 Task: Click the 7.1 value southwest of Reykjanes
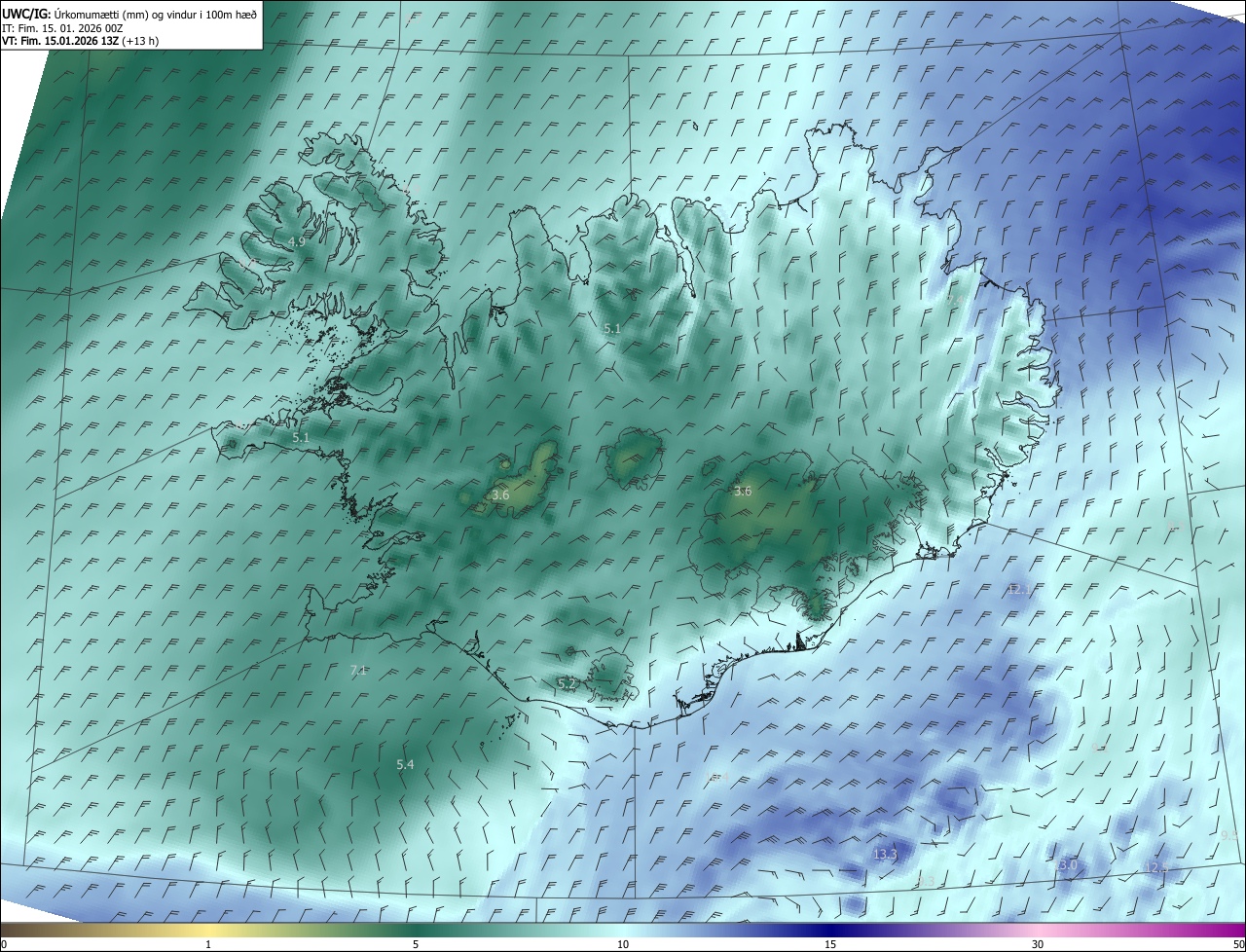(358, 670)
